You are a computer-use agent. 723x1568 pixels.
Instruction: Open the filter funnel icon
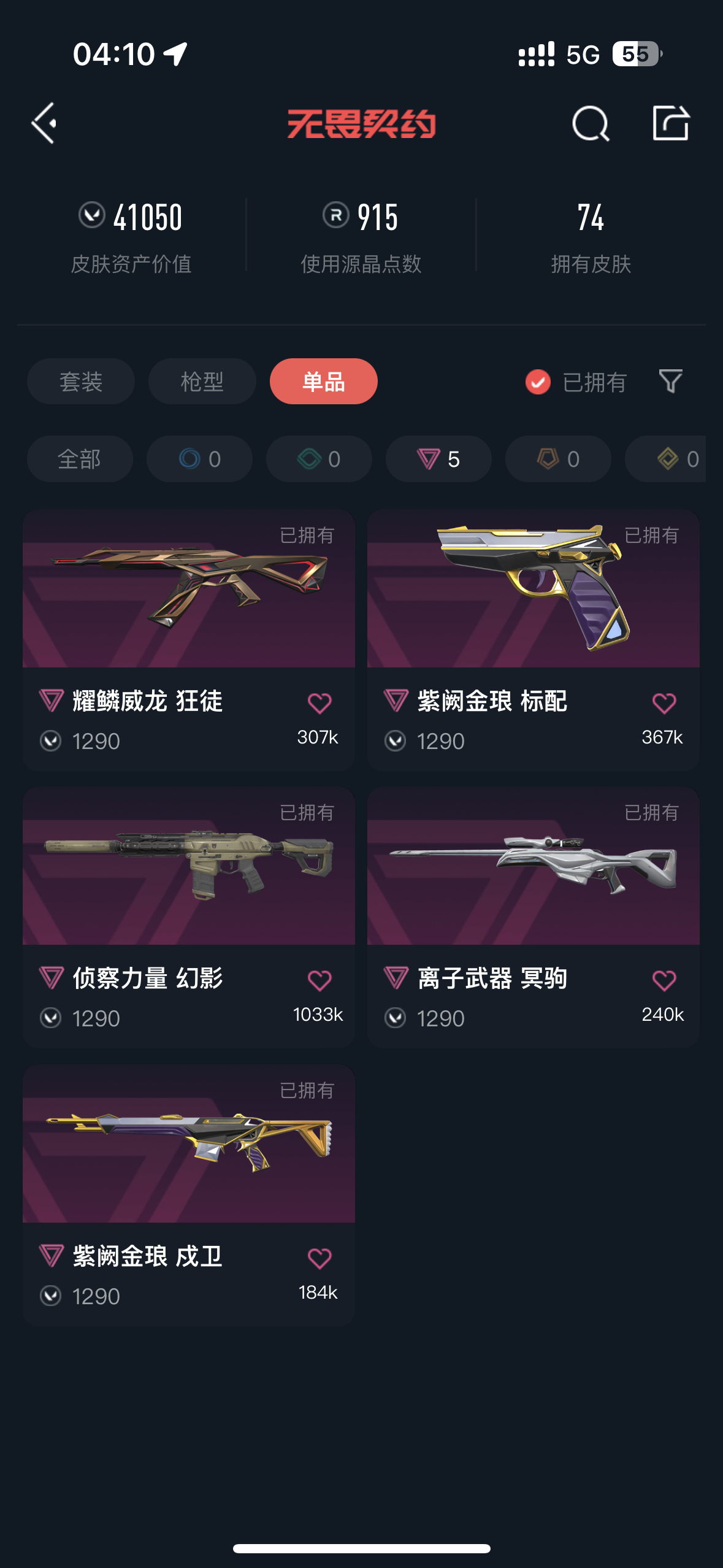(x=670, y=381)
